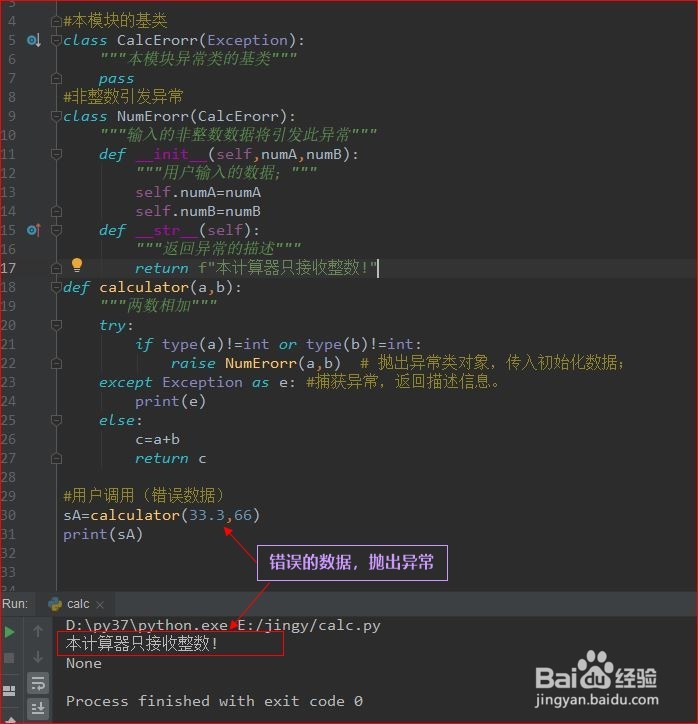This screenshot has width=698, height=724.
Task: Collapse the def calculator fold marker
Action: point(56,287)
